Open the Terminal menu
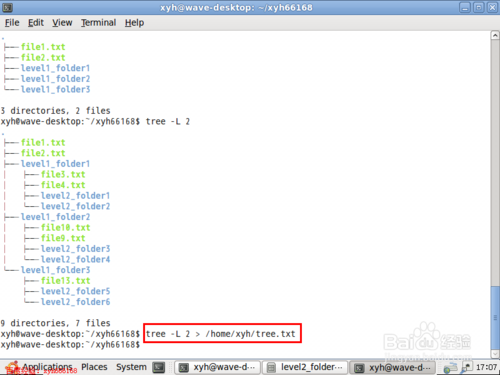This screenshot has width=500, height=375. coord(98,23)
